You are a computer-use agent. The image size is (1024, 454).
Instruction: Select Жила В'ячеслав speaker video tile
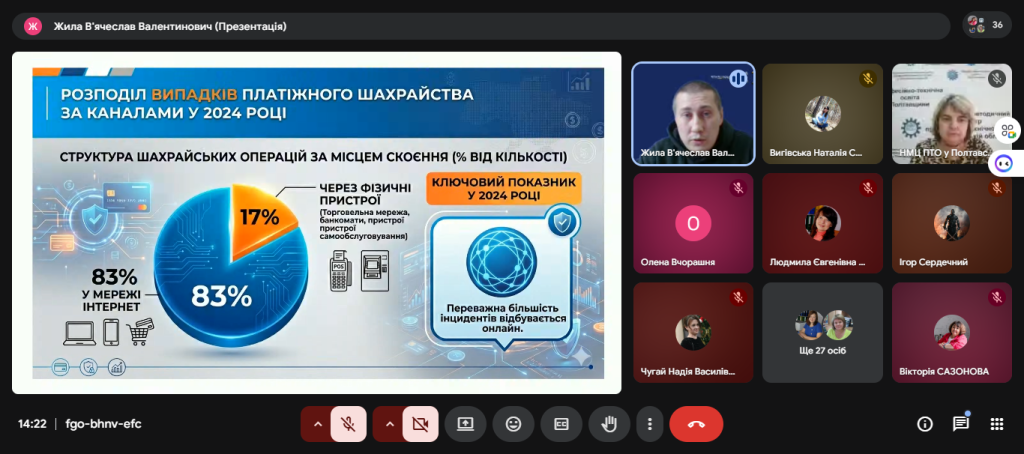point(693,114)
